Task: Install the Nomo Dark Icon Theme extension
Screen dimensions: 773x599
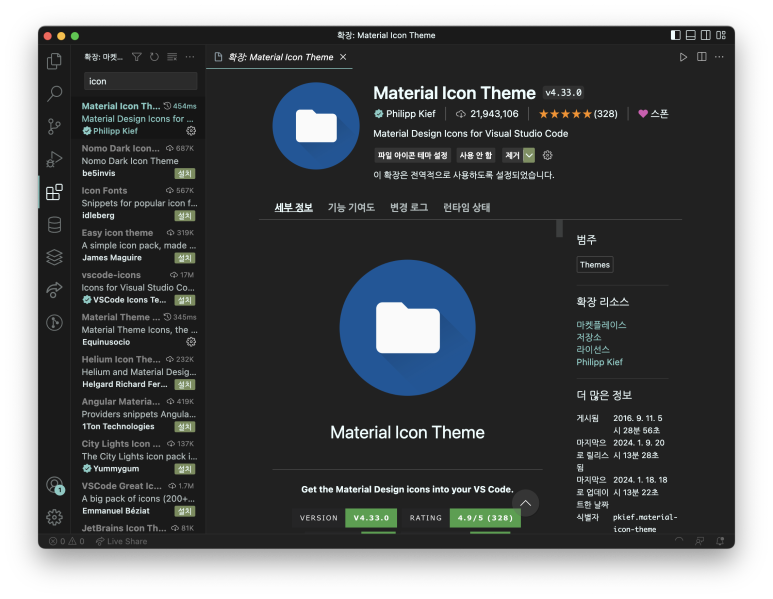Action: (185, 174)
